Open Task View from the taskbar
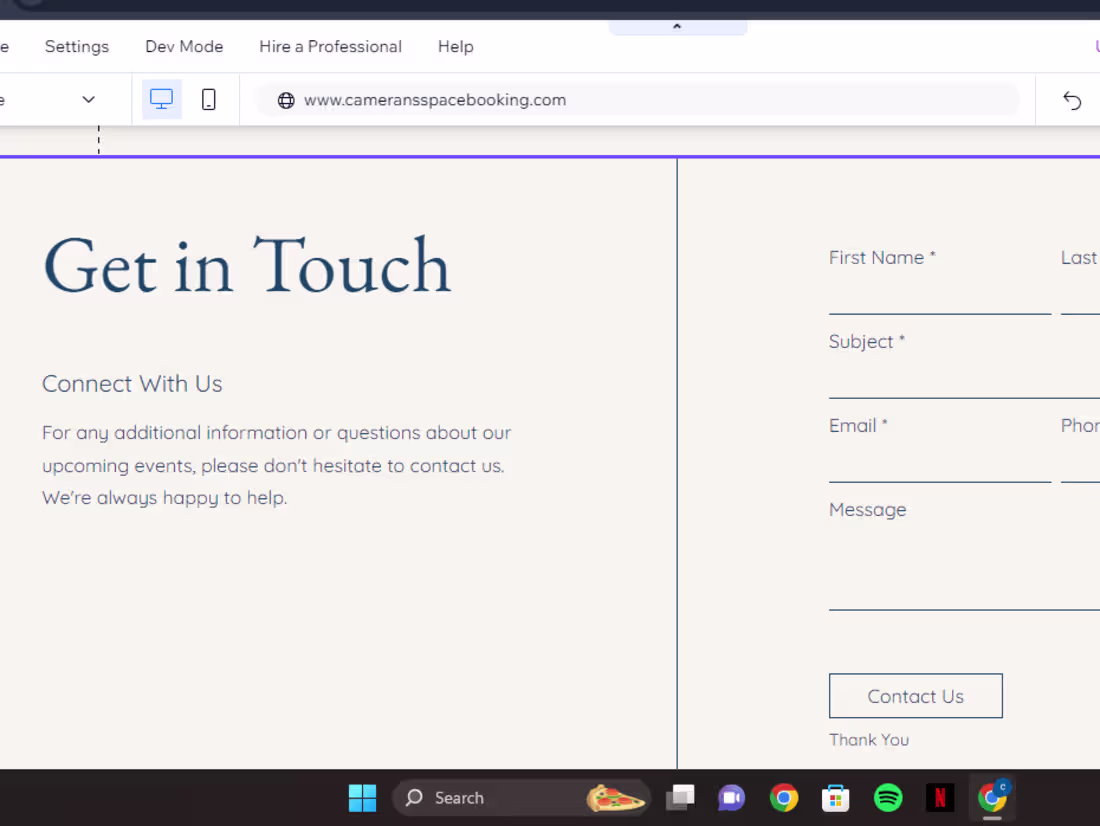 click(680, 797)
